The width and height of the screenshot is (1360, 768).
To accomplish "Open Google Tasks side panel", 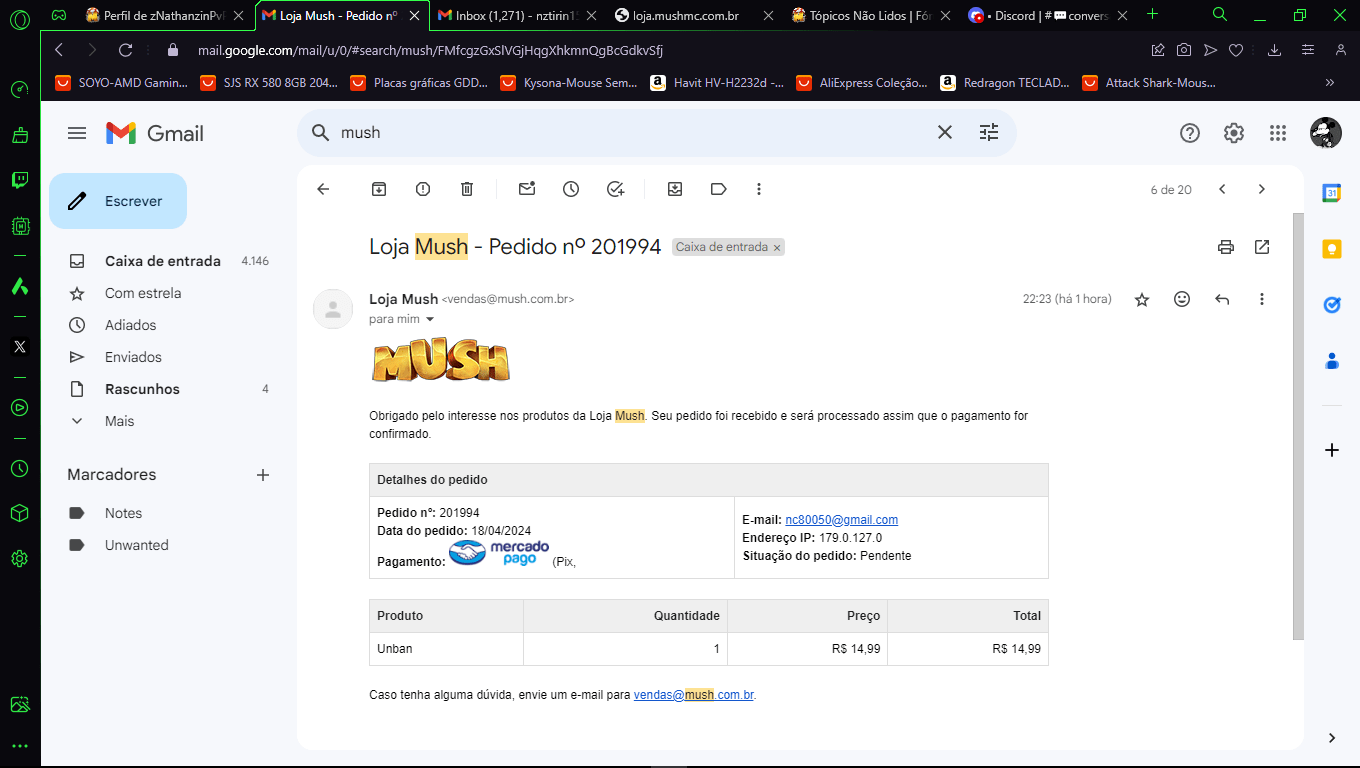I will click(x=1332, y=305).
